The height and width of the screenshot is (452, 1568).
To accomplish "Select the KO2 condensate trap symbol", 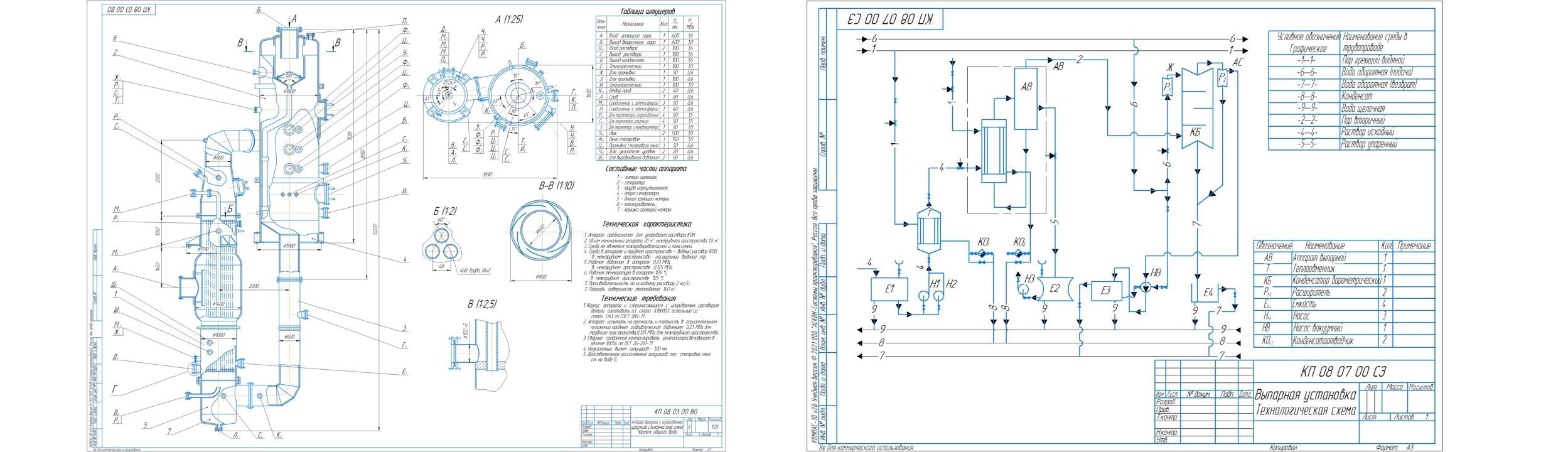I will [1018, 254].
